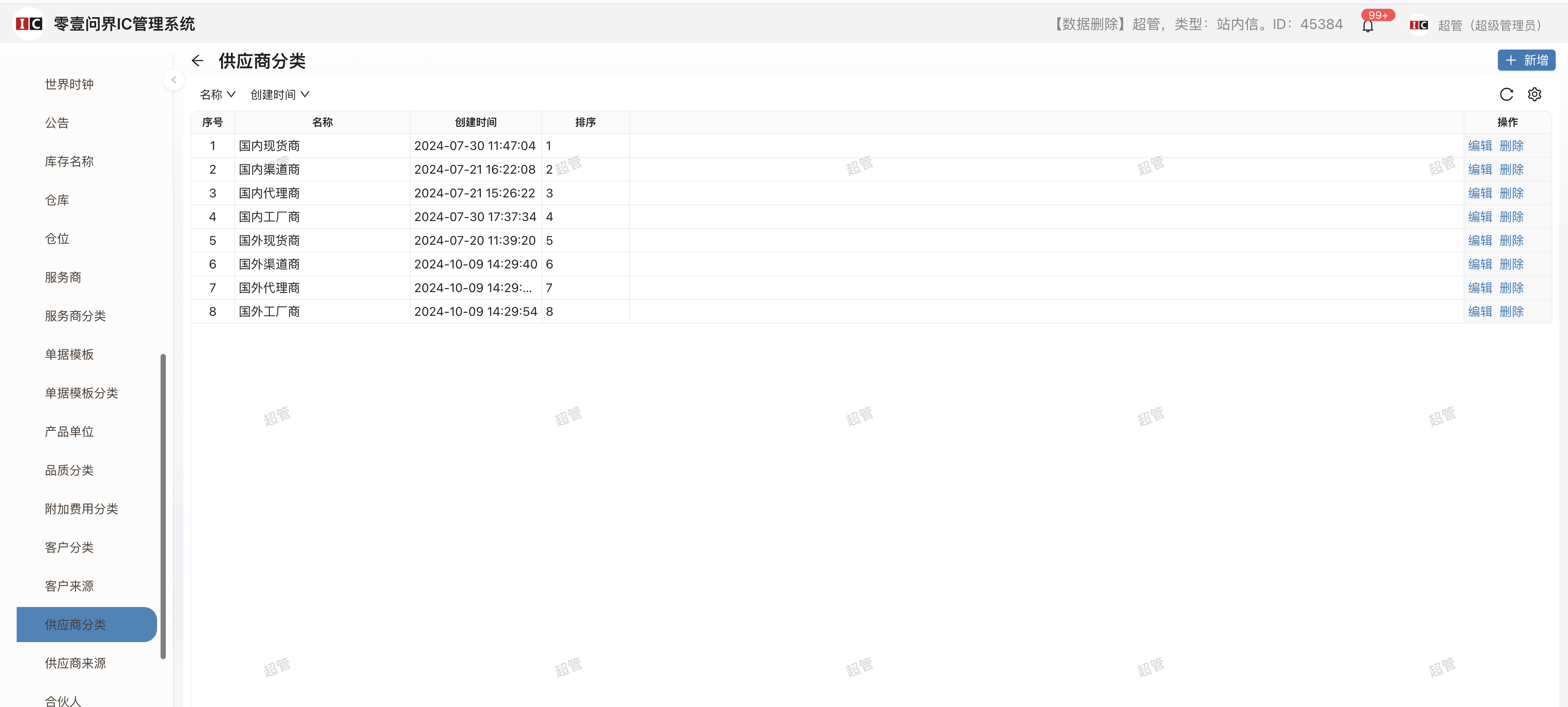Click the refresh table icon

(1506, 94)
